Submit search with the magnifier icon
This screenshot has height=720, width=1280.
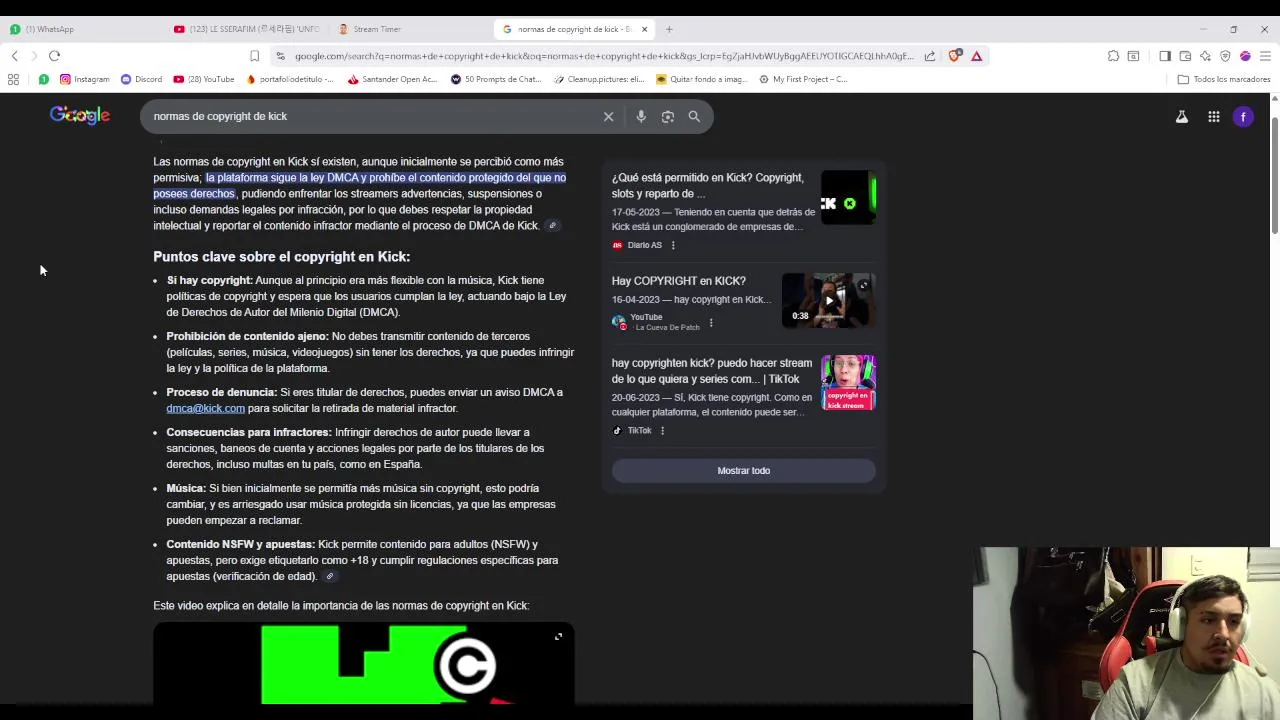pyautogui.click(x=694, y=116)
